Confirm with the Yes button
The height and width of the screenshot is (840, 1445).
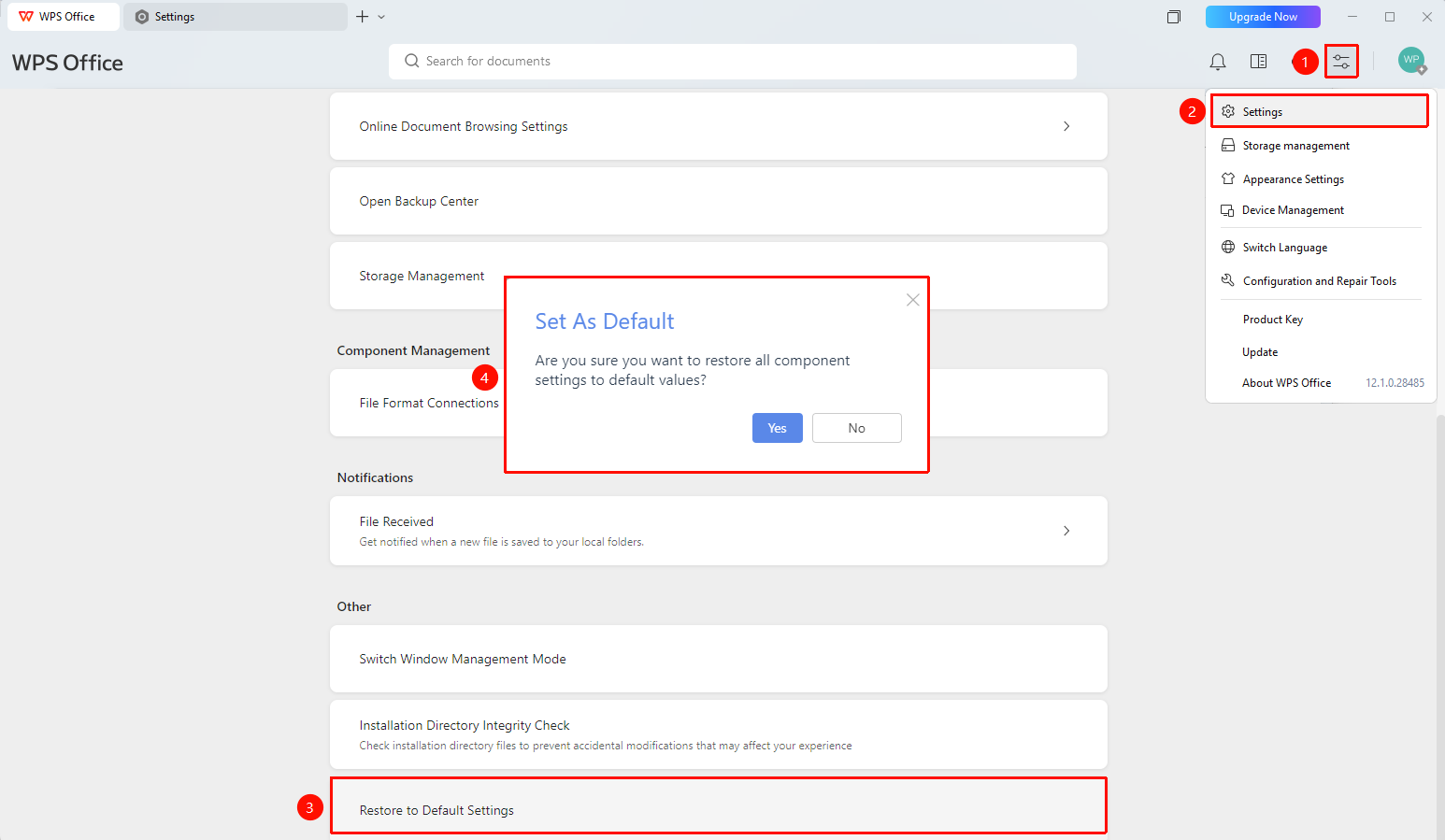tap(777, 428)
